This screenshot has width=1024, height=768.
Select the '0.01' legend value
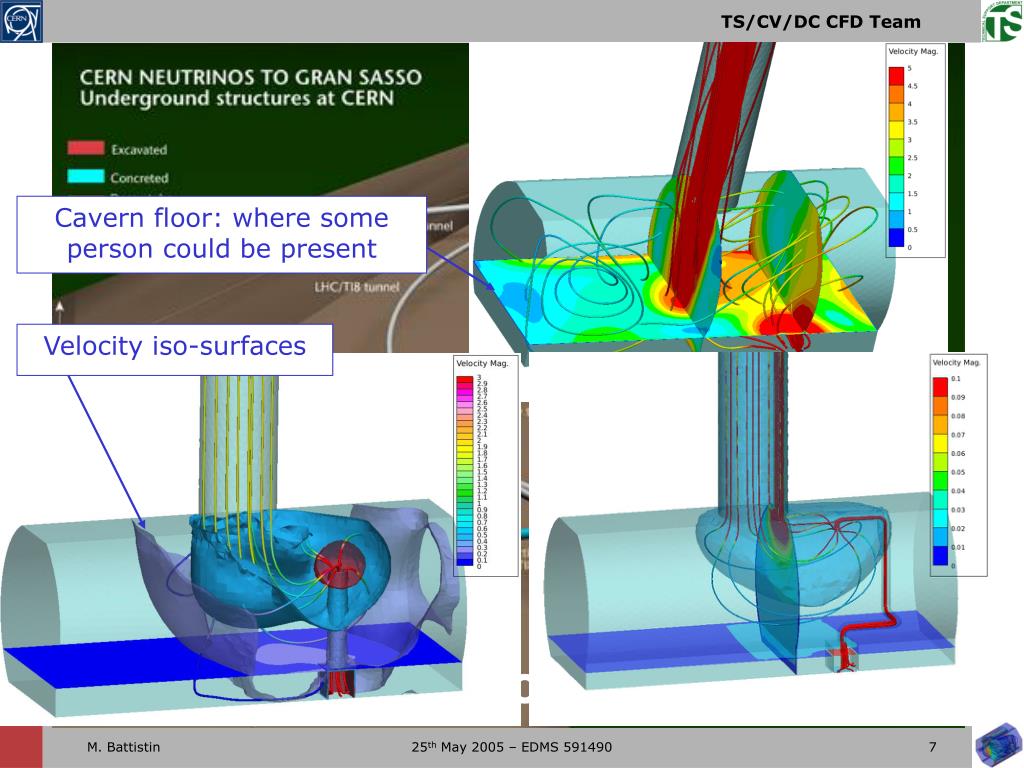pyautogui.click(x=958, y=547)
